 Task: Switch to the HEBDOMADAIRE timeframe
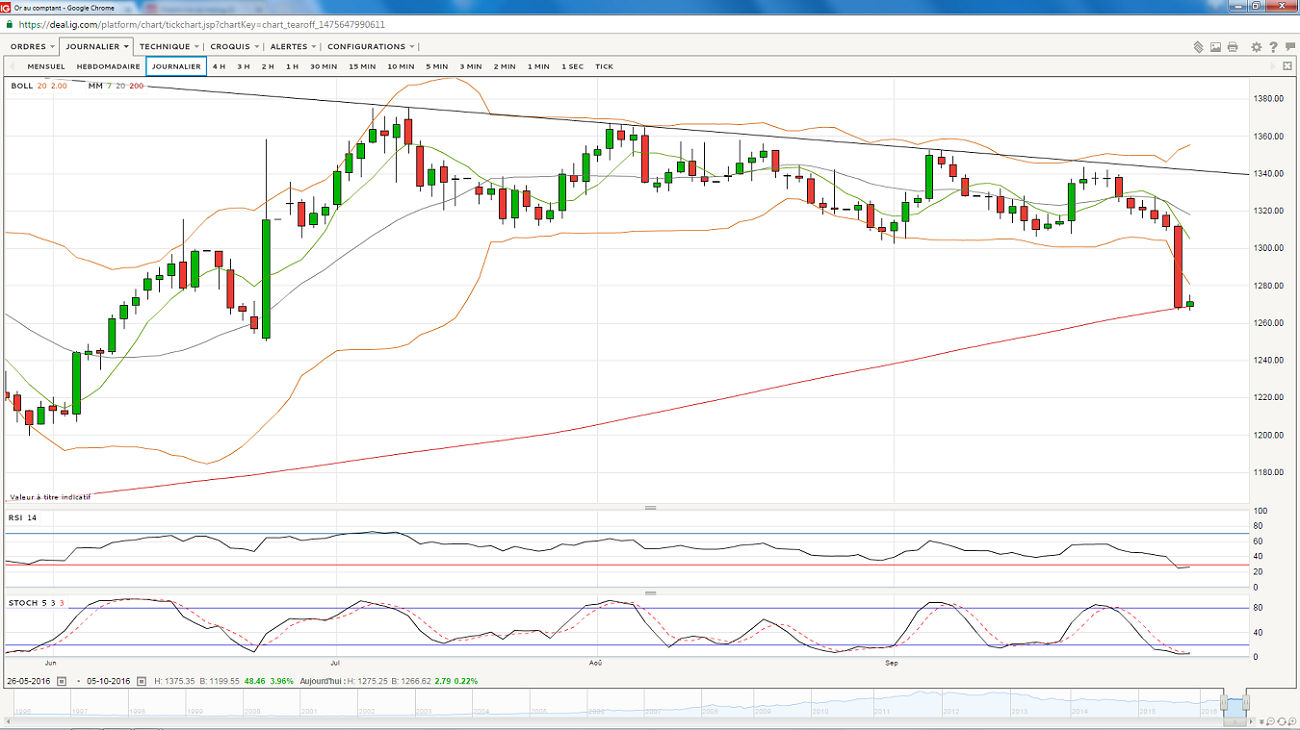108,67
